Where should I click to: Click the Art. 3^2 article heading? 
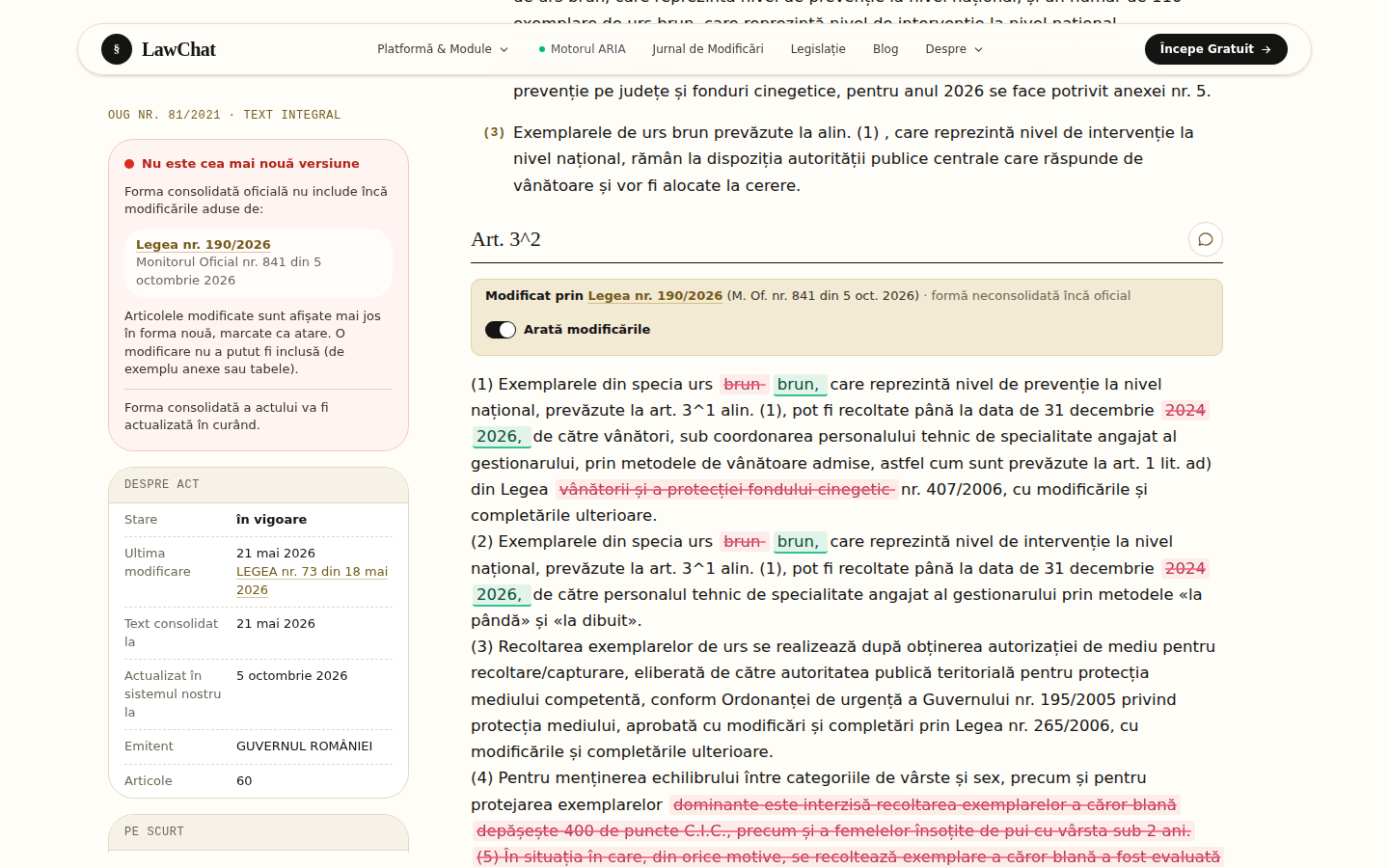point(505,239)
